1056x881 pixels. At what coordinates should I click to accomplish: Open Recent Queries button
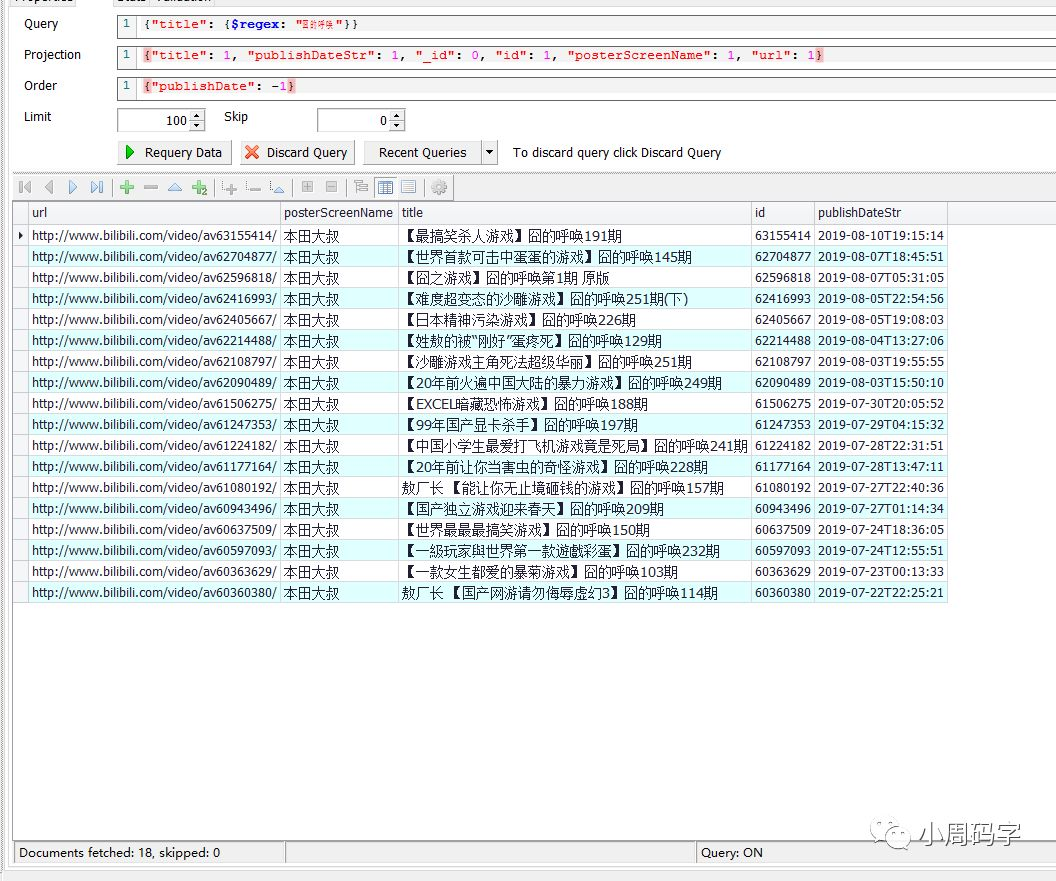tap(422, 152)
